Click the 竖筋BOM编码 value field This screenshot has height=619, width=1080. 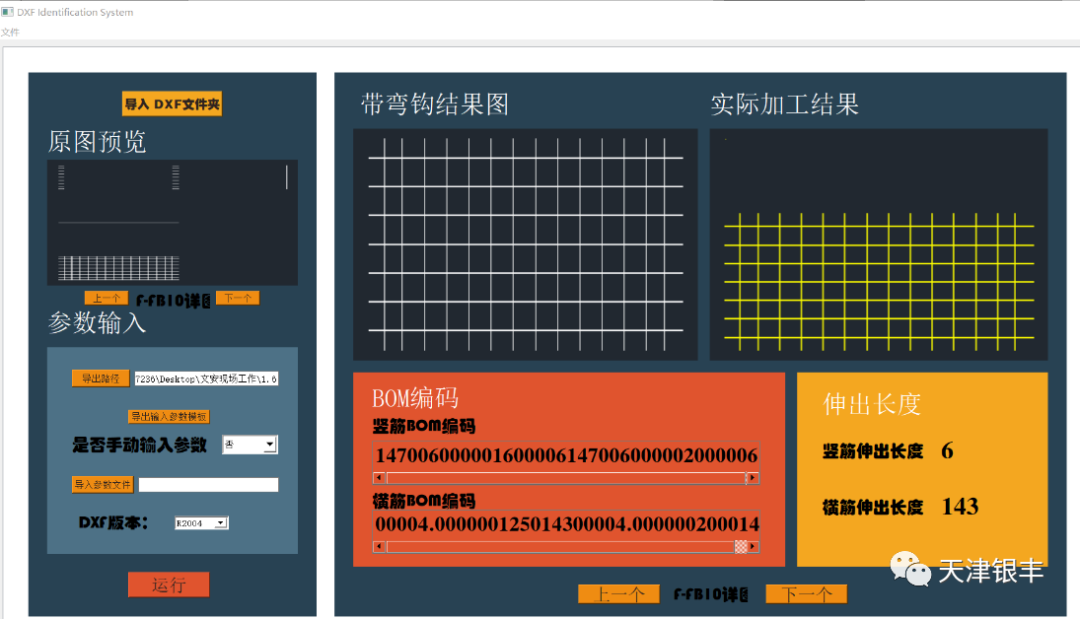(x=566, y=455)
